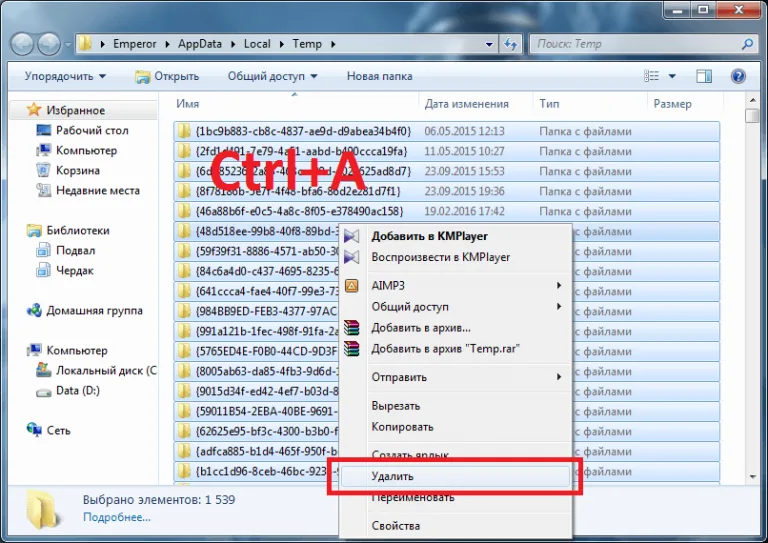Screen dimensions: 768x543
Task: Click folder {8f7818bb... dated 23.09.2015 19:36
Action: point(446,191)
